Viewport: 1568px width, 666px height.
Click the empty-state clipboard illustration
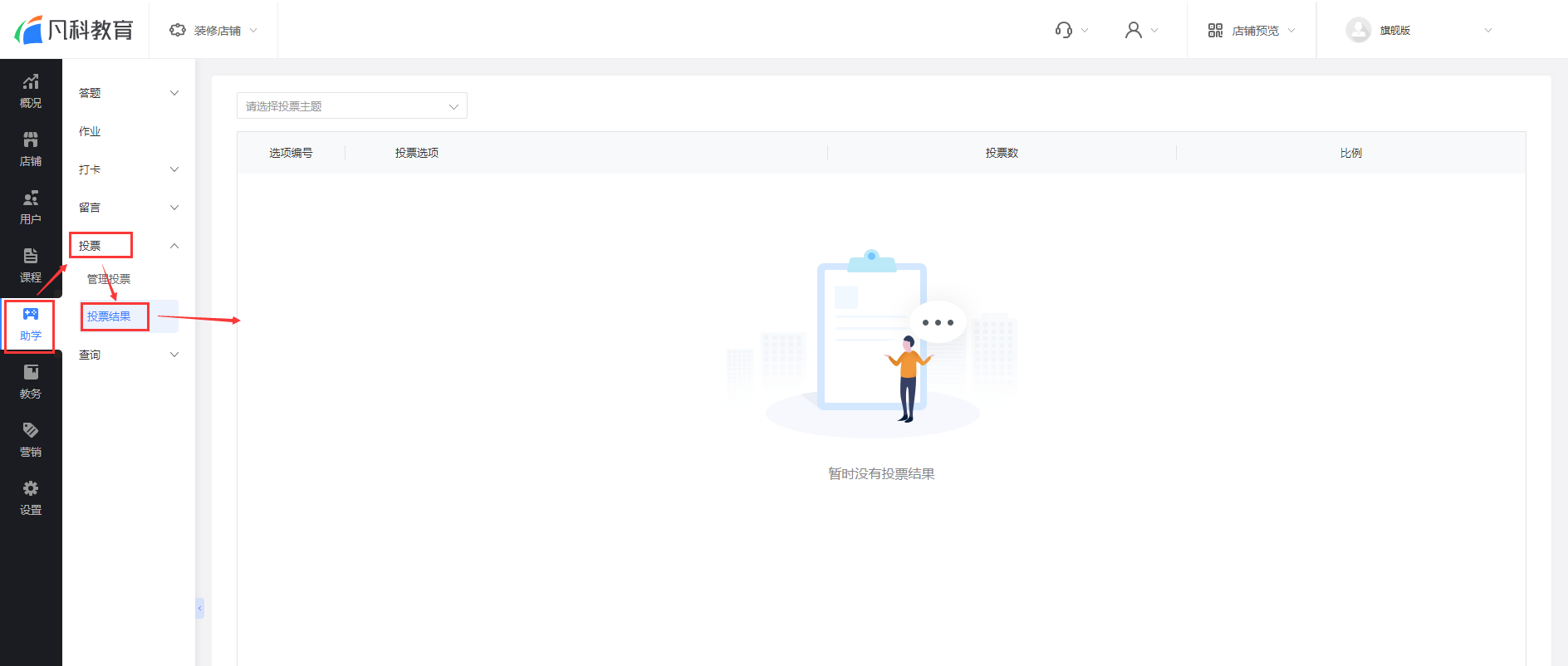click(x=872, y=343)
